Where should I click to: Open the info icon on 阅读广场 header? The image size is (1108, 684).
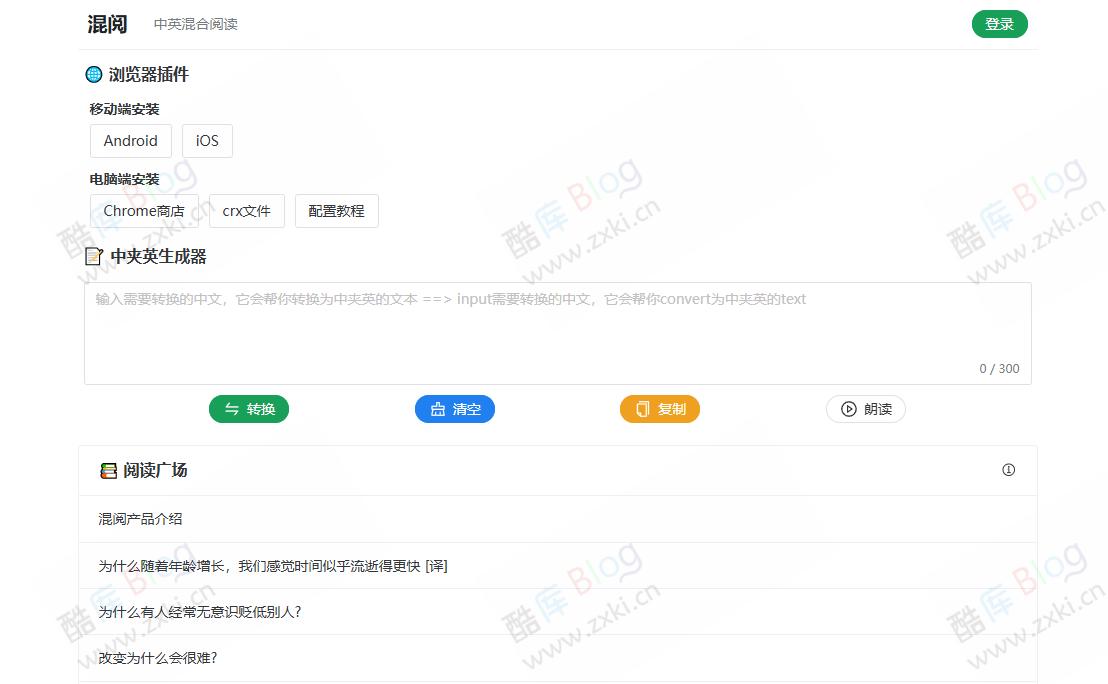coord(1008,470)
